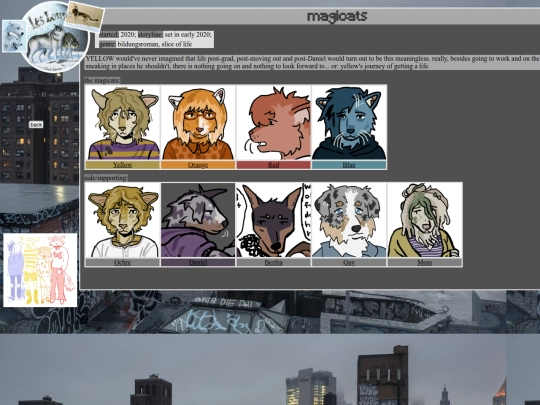This screenshot has height=405, width=540.
Task: Click Blue's portrait in dark hoodie
Action: tap(349, 123)
